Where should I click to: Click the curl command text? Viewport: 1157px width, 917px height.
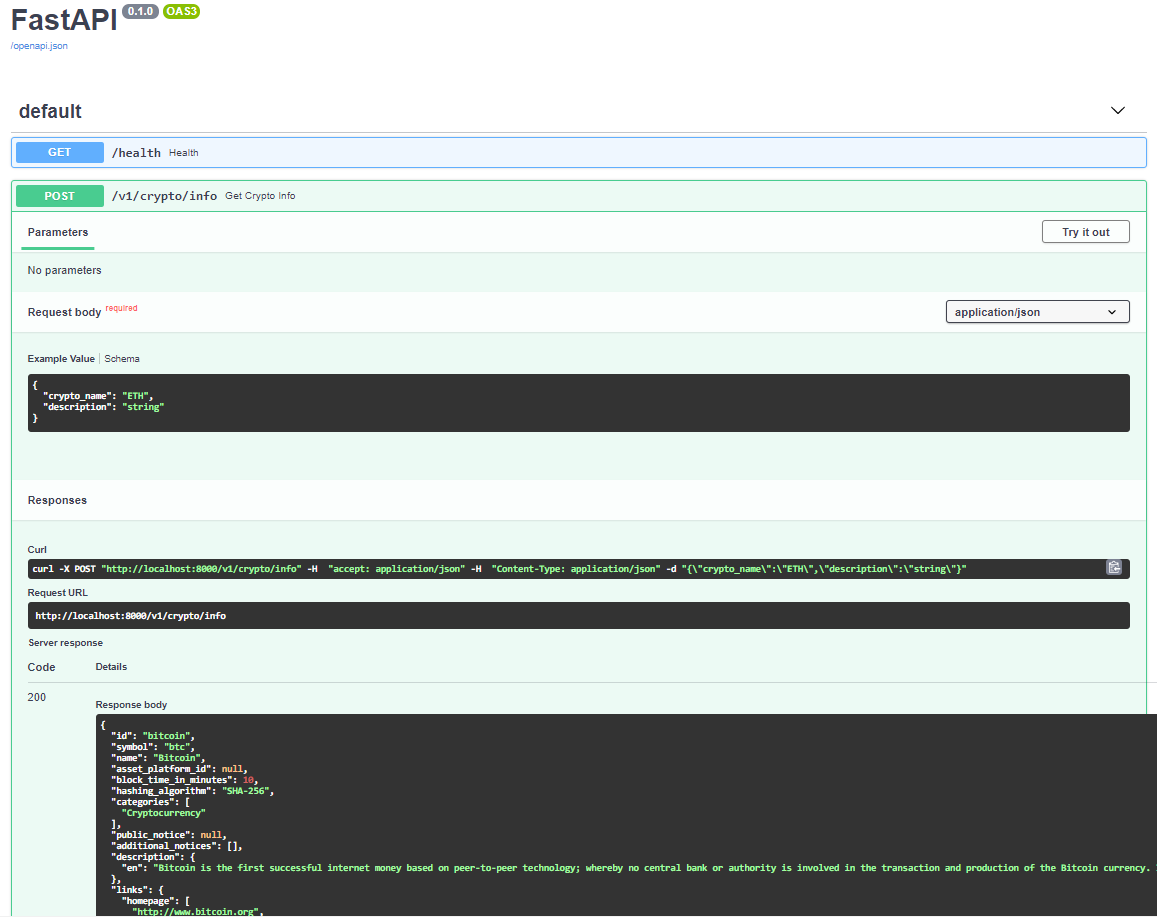[x=499, y=569]
